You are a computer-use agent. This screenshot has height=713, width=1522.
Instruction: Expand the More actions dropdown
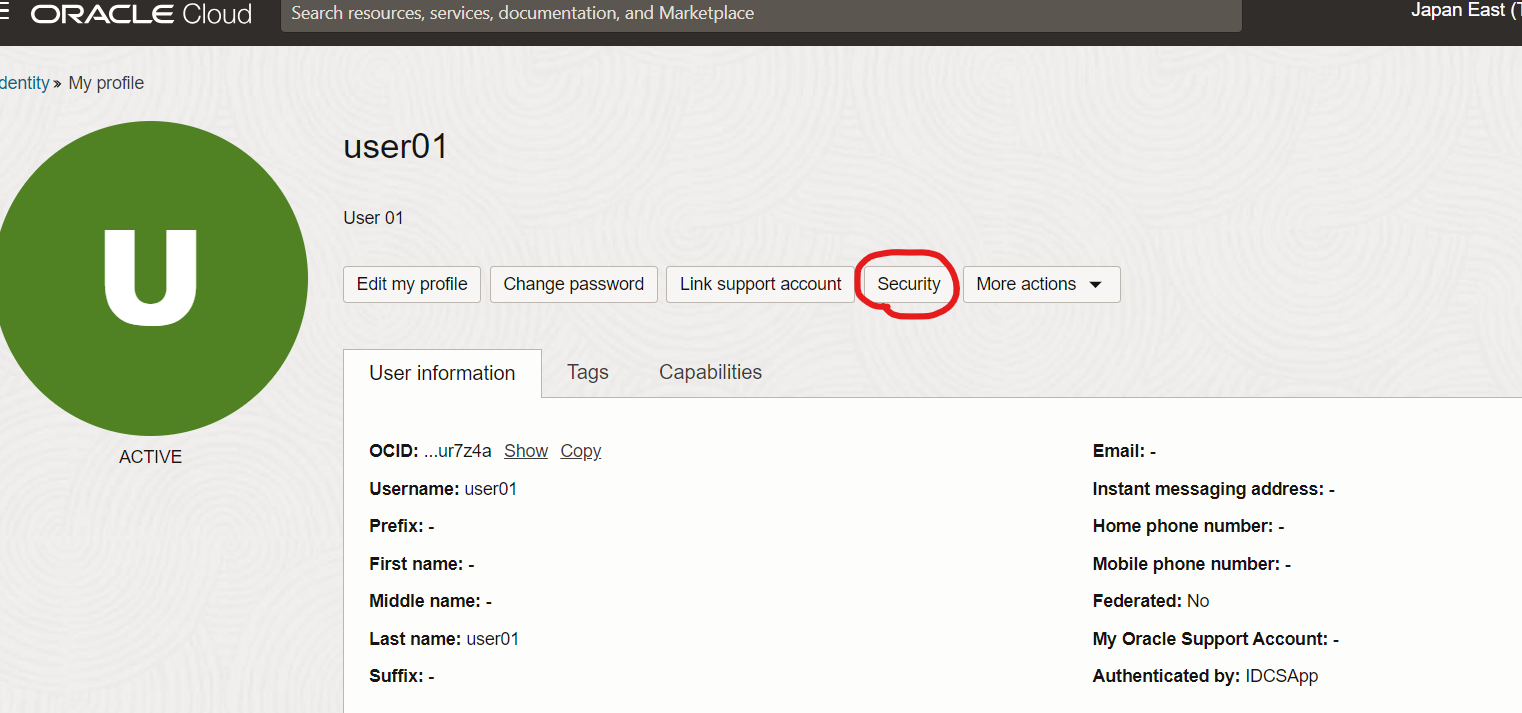click(1041, 284)
